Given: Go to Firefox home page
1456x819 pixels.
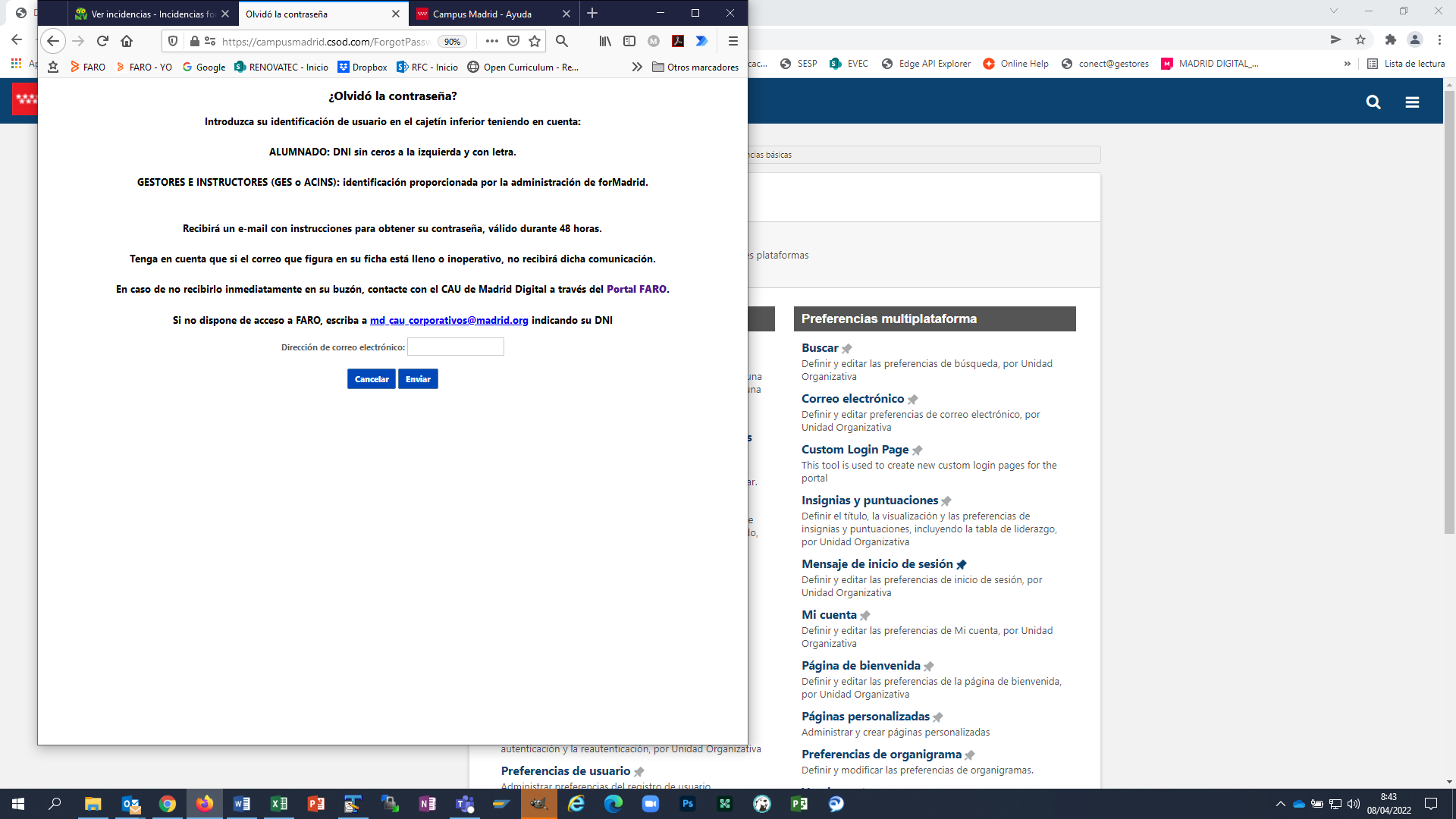Looking at the screenshot, I should pos(127,41).
